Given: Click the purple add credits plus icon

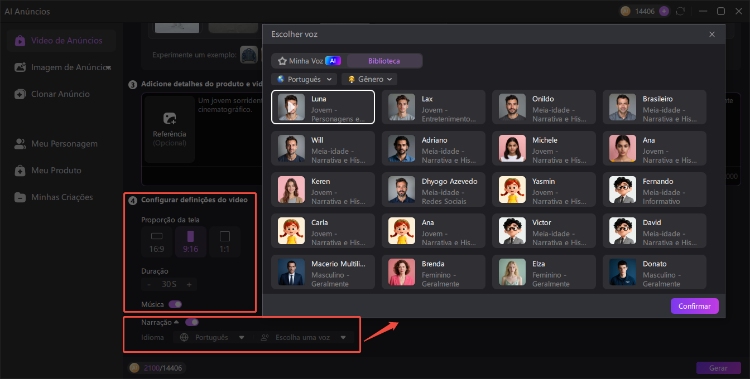Looking at the screenshot, I should coord(664,11).
